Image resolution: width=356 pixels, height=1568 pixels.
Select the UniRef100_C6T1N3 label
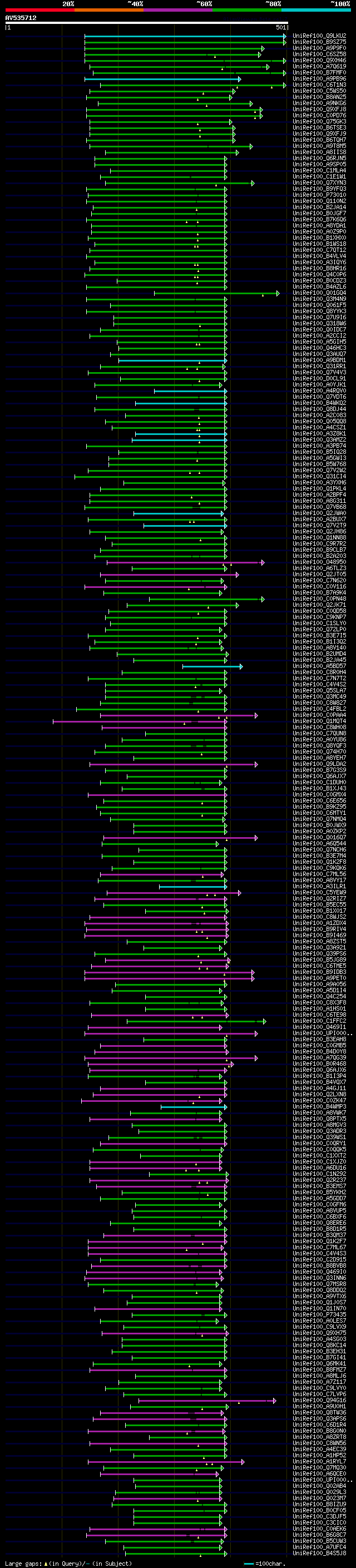[x=319, y=85]
